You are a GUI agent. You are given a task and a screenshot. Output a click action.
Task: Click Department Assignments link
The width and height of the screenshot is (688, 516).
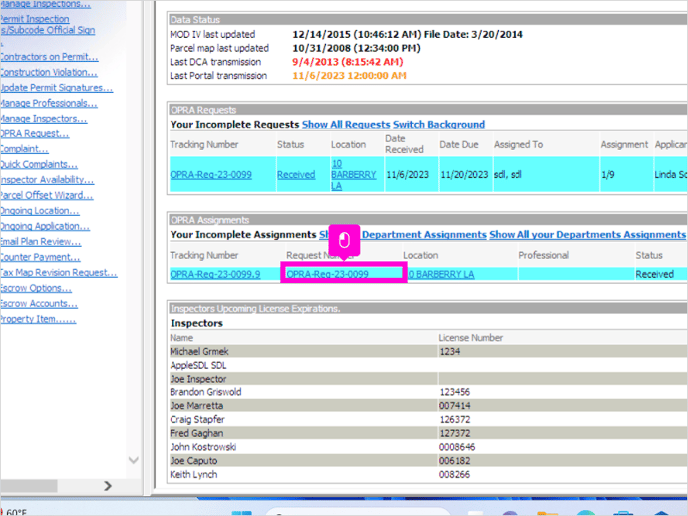pos(424,235)
